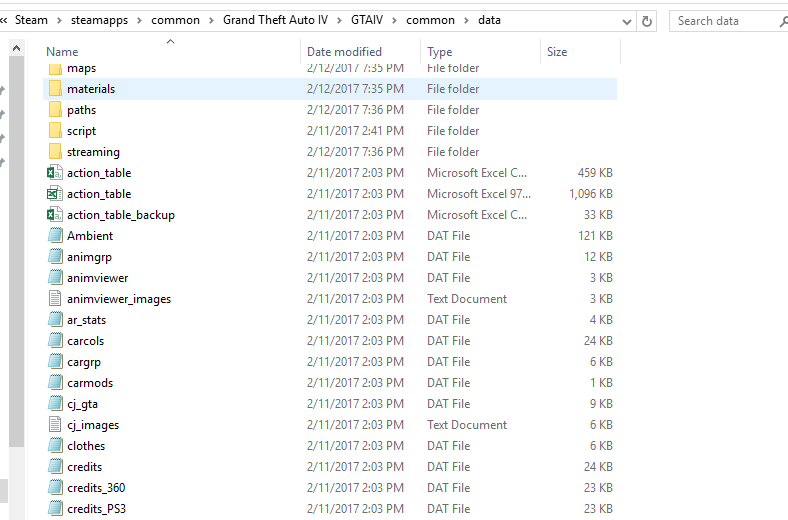Click the navigation pane scrollbar thumb
Image resolution: width=788 pixels, height=520 pixels.
click(x=16, y=251)
